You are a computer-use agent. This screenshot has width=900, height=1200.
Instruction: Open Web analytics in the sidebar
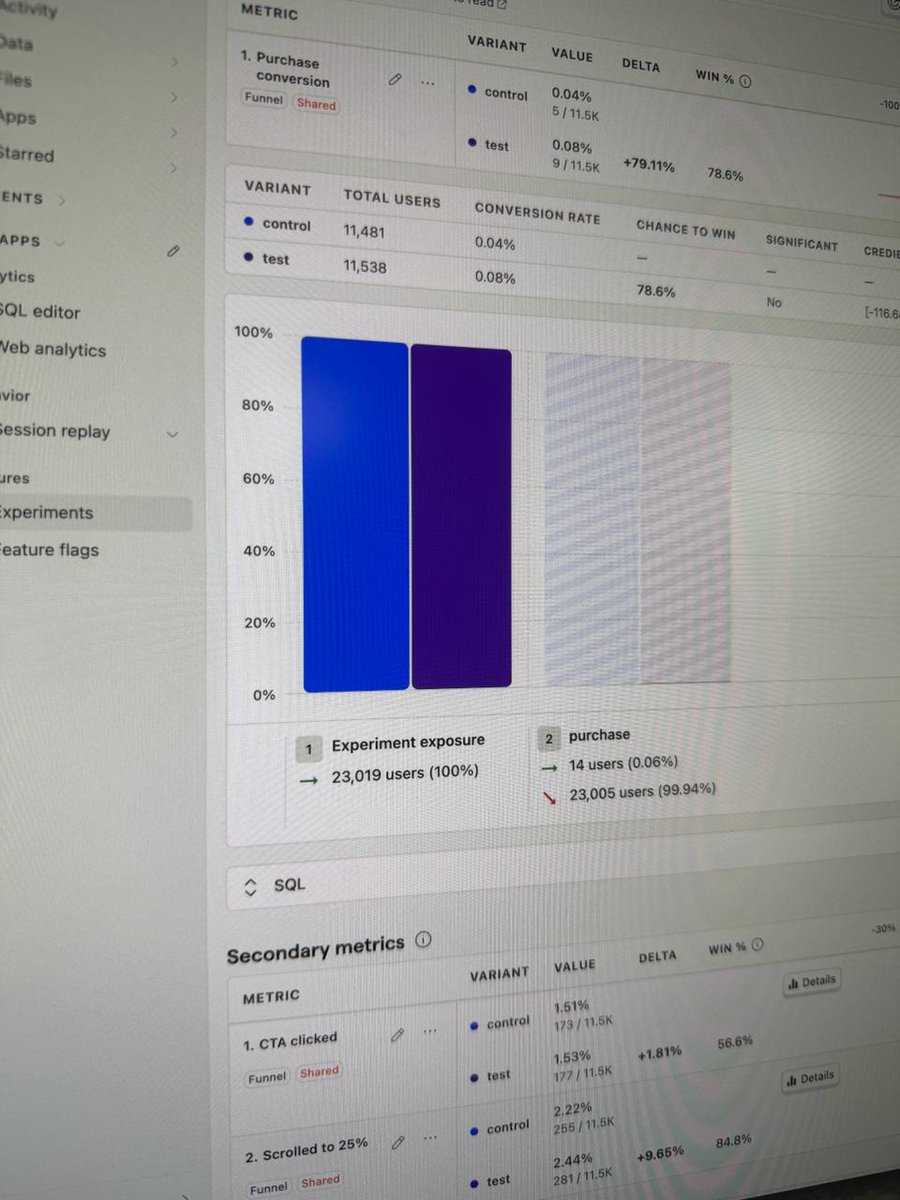click(x=53, y=350)
